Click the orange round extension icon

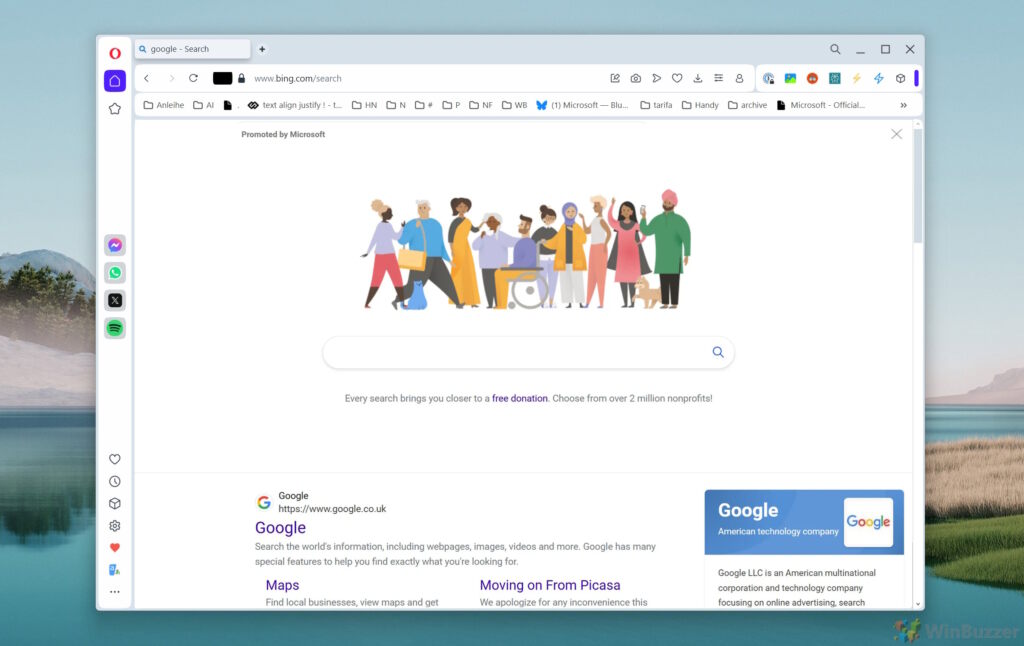coord(812,78)
